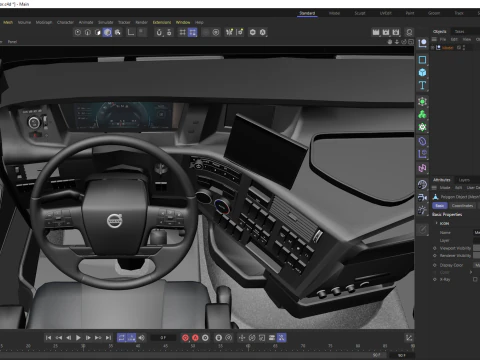480x360 pixels.
Task: Open the Objects panel hamburger menu
Action: coord(434,39)
